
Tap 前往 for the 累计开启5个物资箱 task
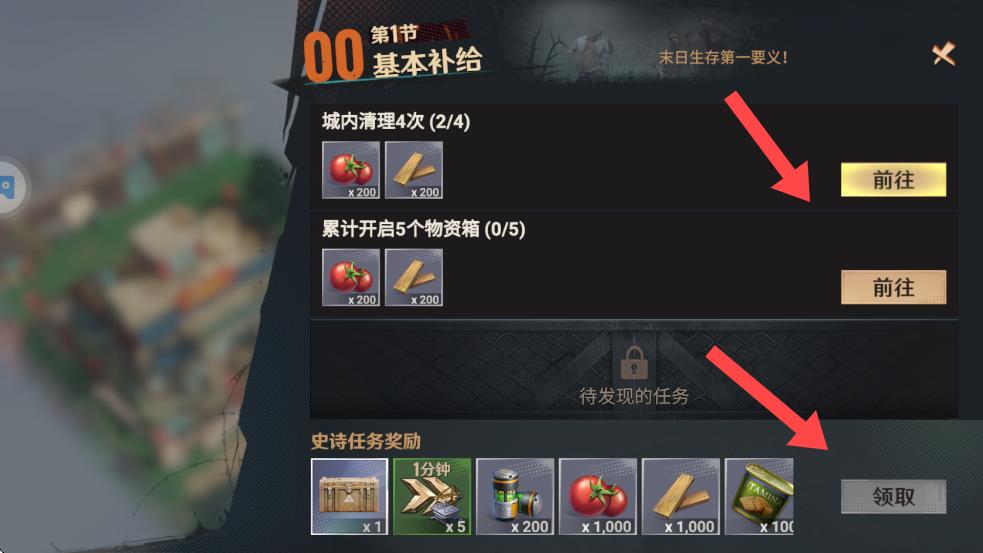[x=893, y=287]
